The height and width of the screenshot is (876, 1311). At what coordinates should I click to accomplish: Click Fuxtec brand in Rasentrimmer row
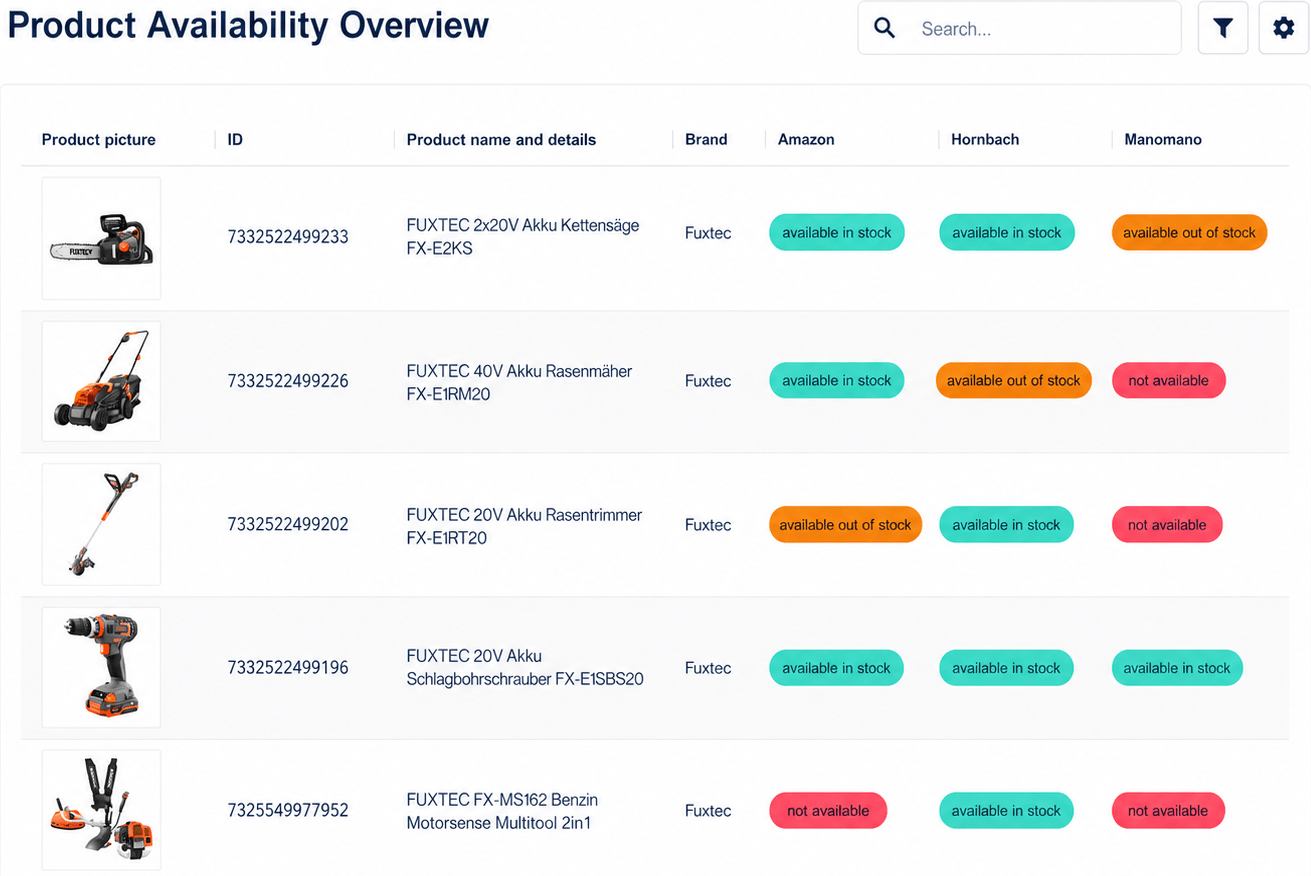pos(708,525)
